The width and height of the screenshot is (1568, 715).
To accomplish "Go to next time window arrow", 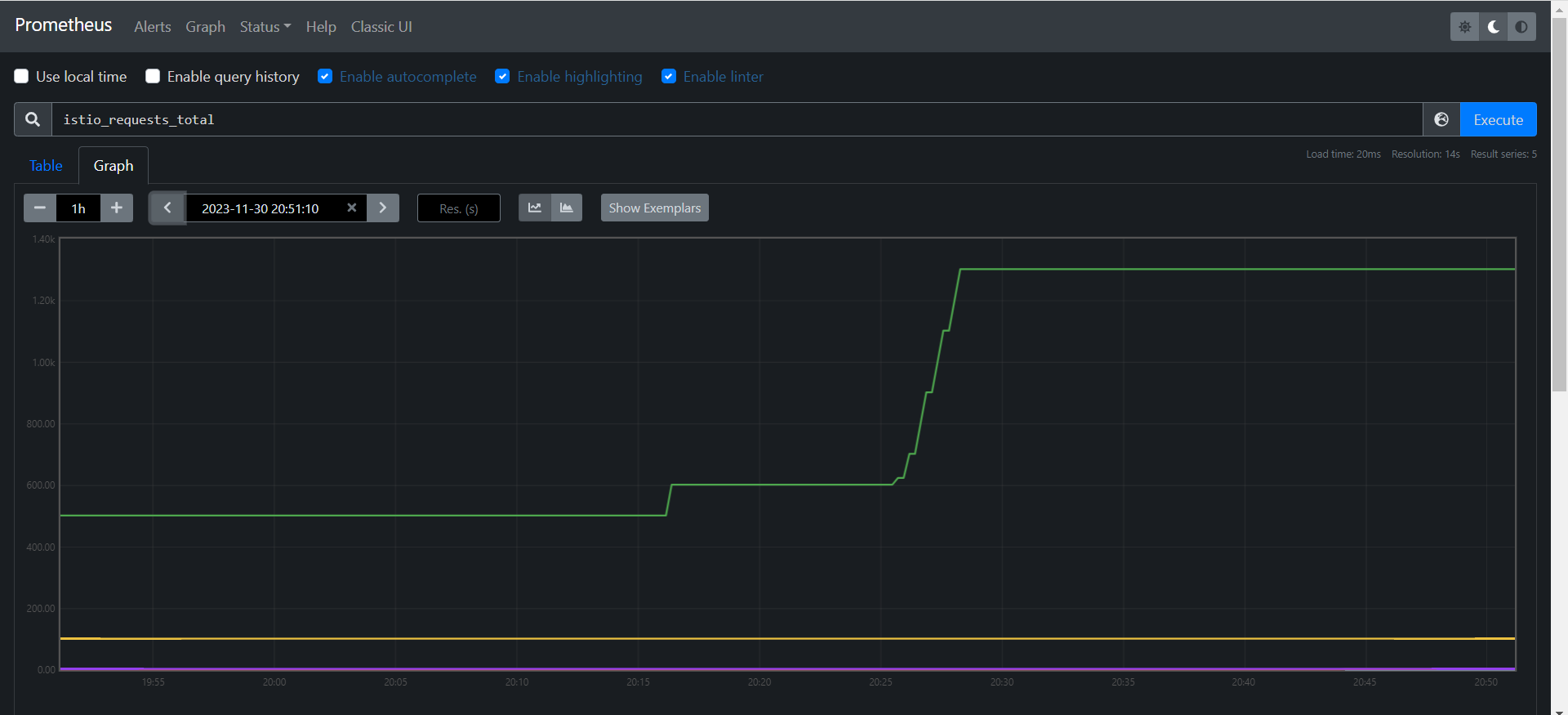I will pyautogui.click(x=383, y=208).
